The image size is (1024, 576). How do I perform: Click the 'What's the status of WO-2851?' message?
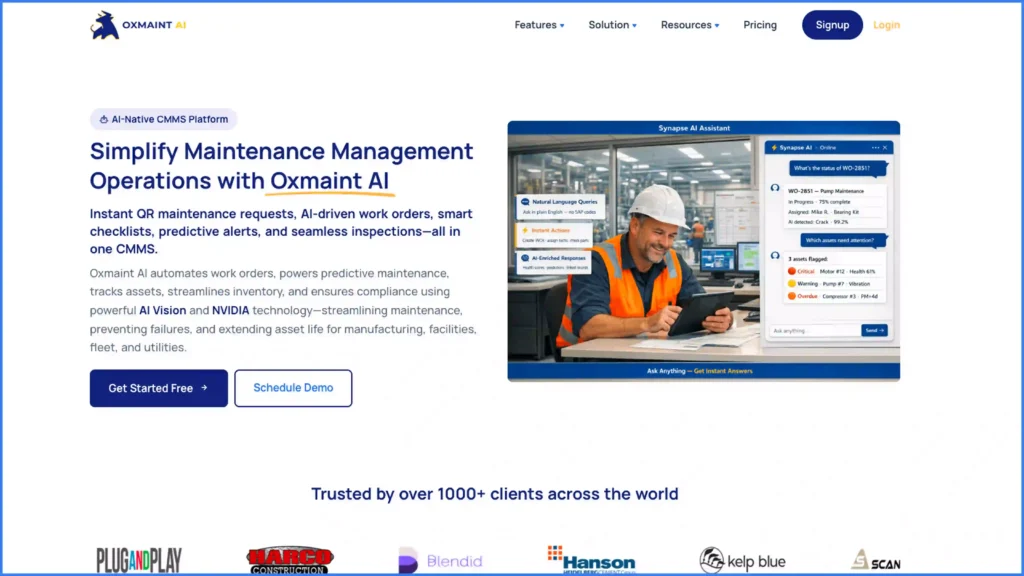click(838, 168)
